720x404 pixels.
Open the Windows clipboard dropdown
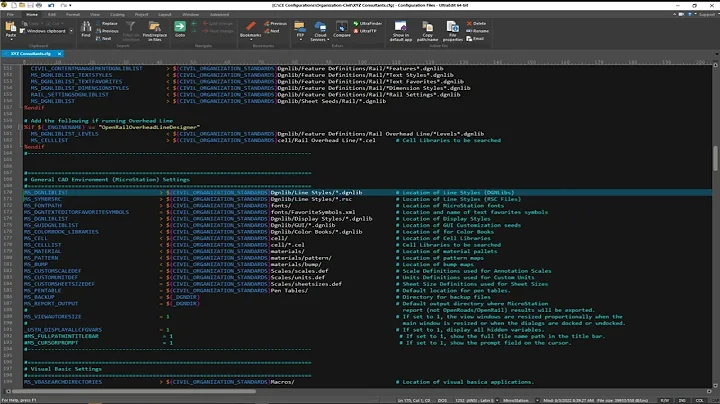71,31
